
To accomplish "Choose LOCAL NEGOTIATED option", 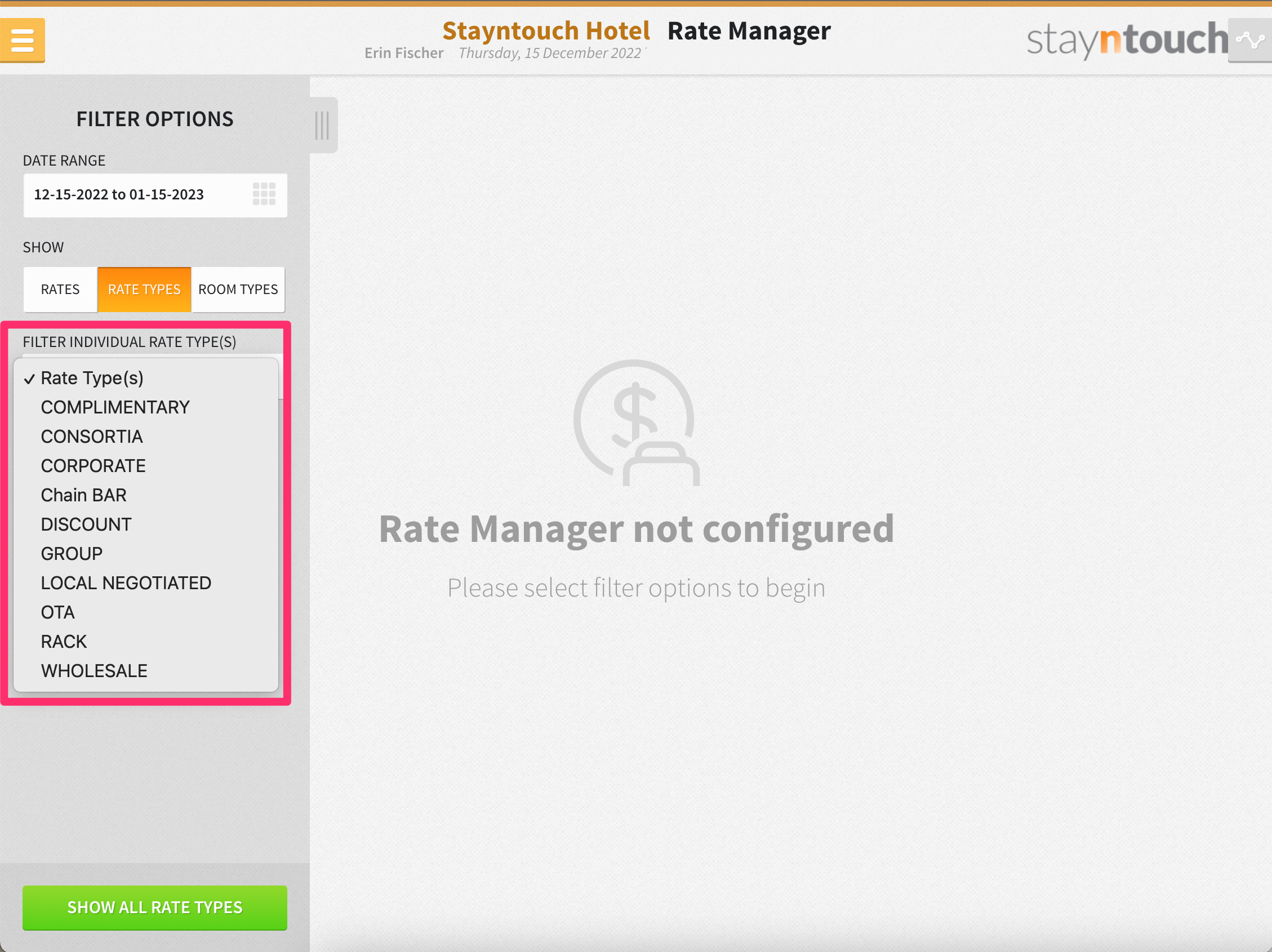I will (x=126, y=584).
